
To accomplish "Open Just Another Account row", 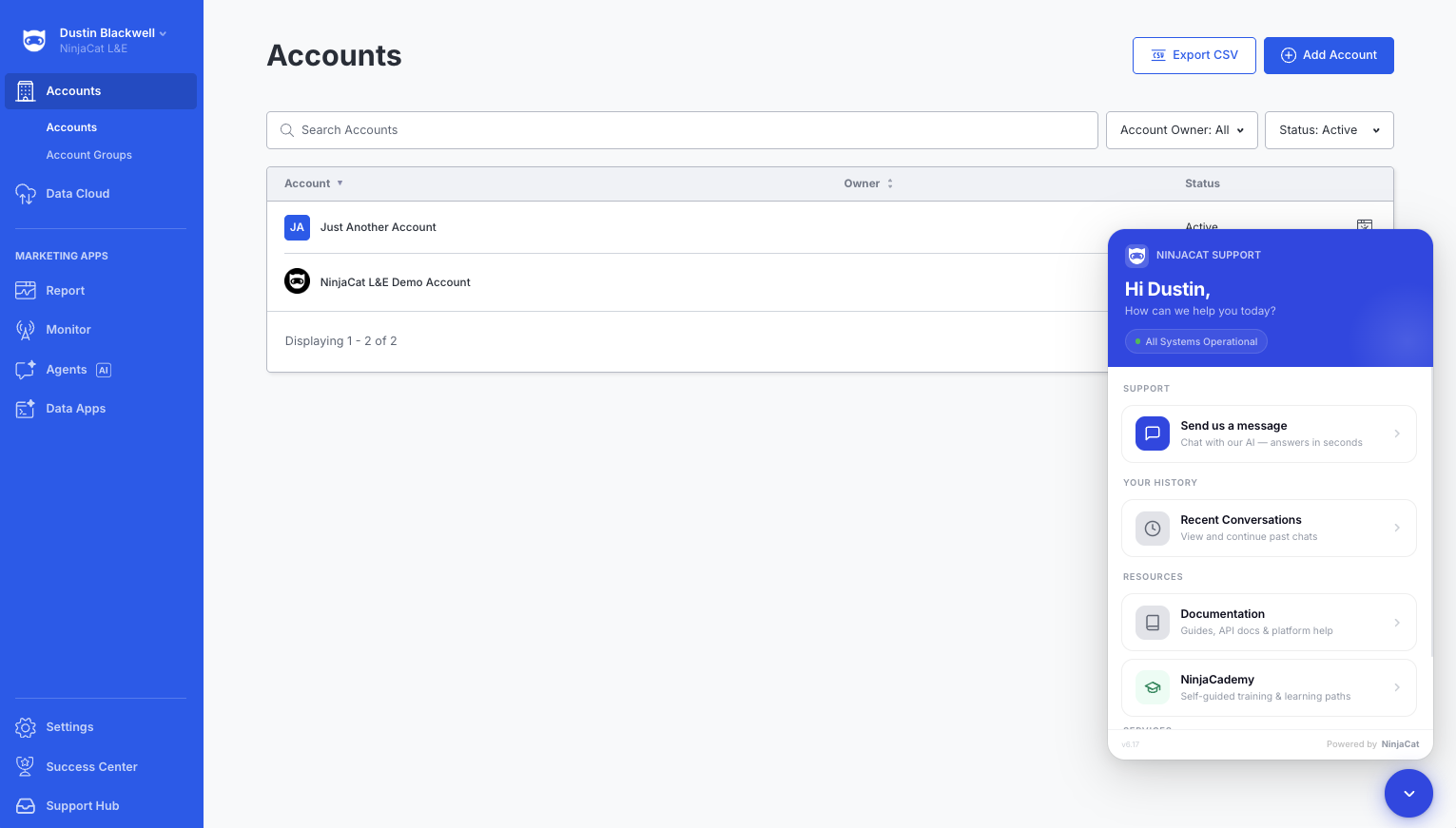I will point(378,227).
